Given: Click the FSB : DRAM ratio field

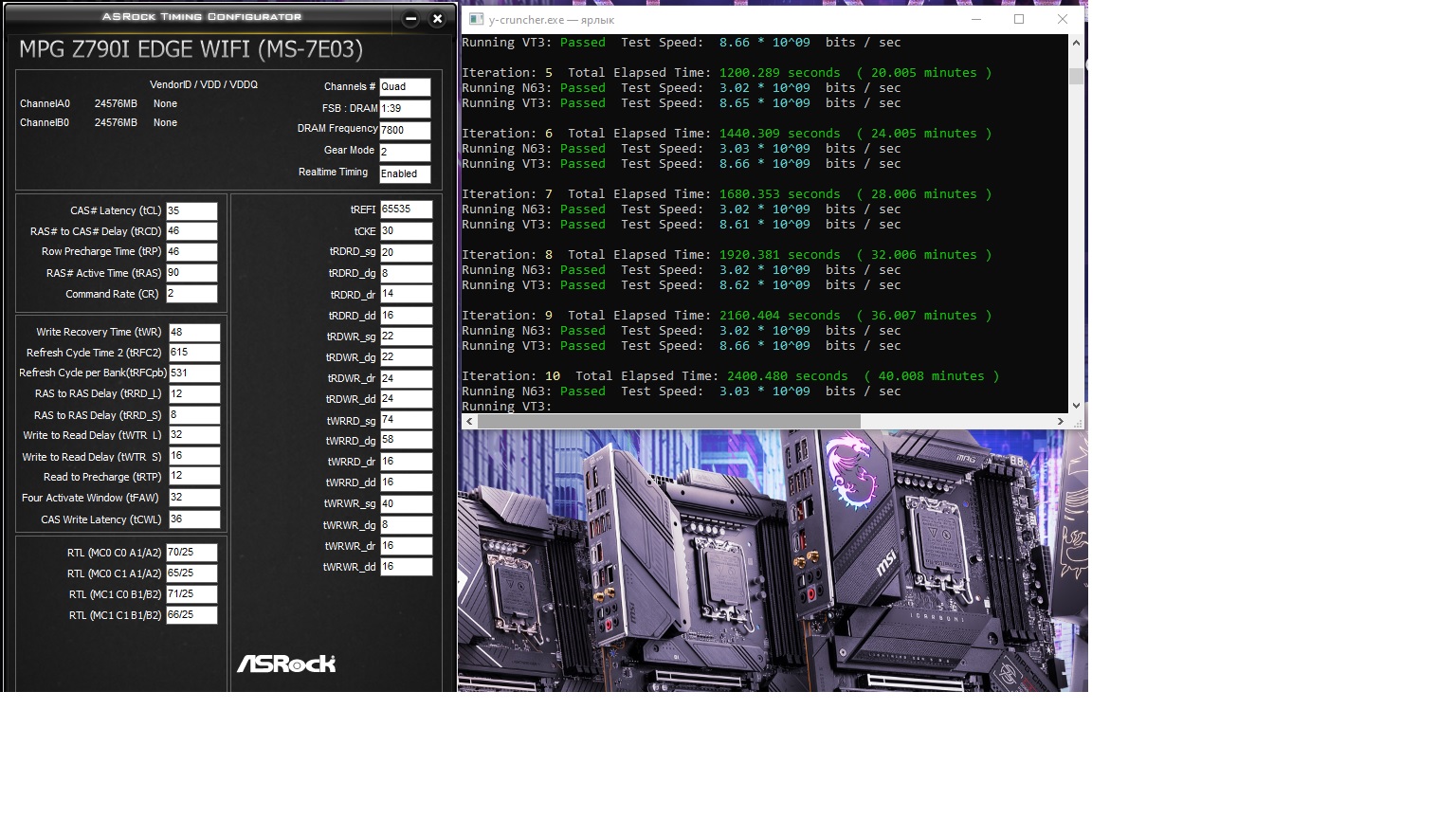Looking at the screenshot, I should (405, 109).
